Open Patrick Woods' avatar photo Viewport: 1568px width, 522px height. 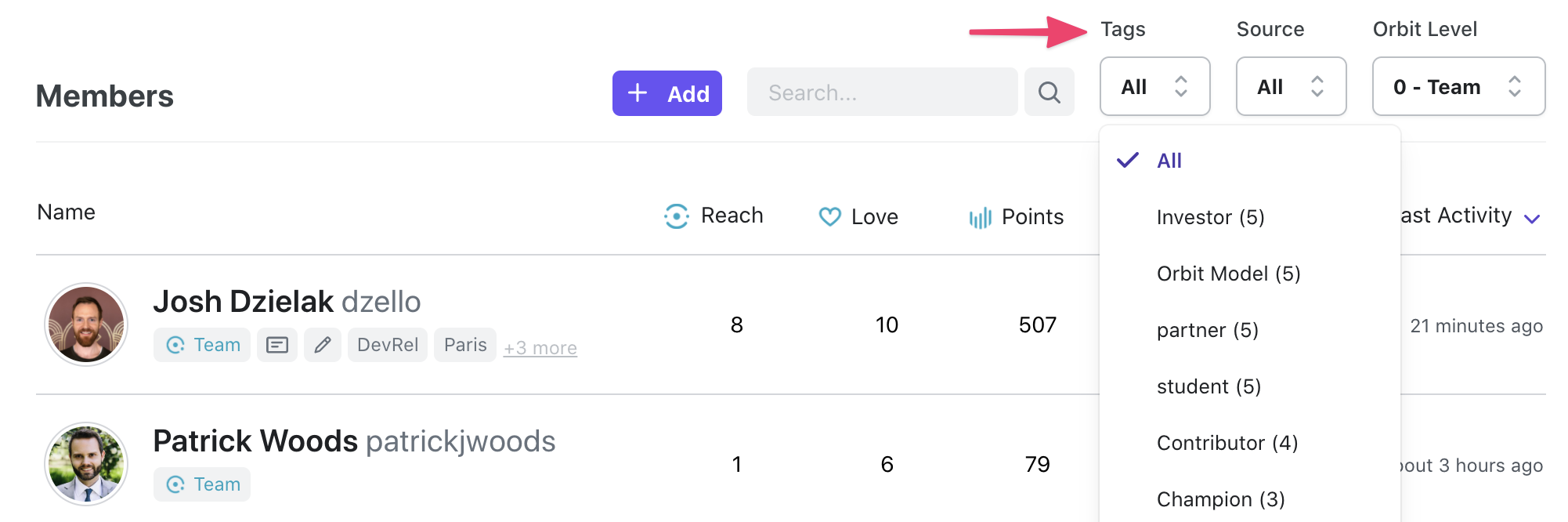click(x=86, y=464)
